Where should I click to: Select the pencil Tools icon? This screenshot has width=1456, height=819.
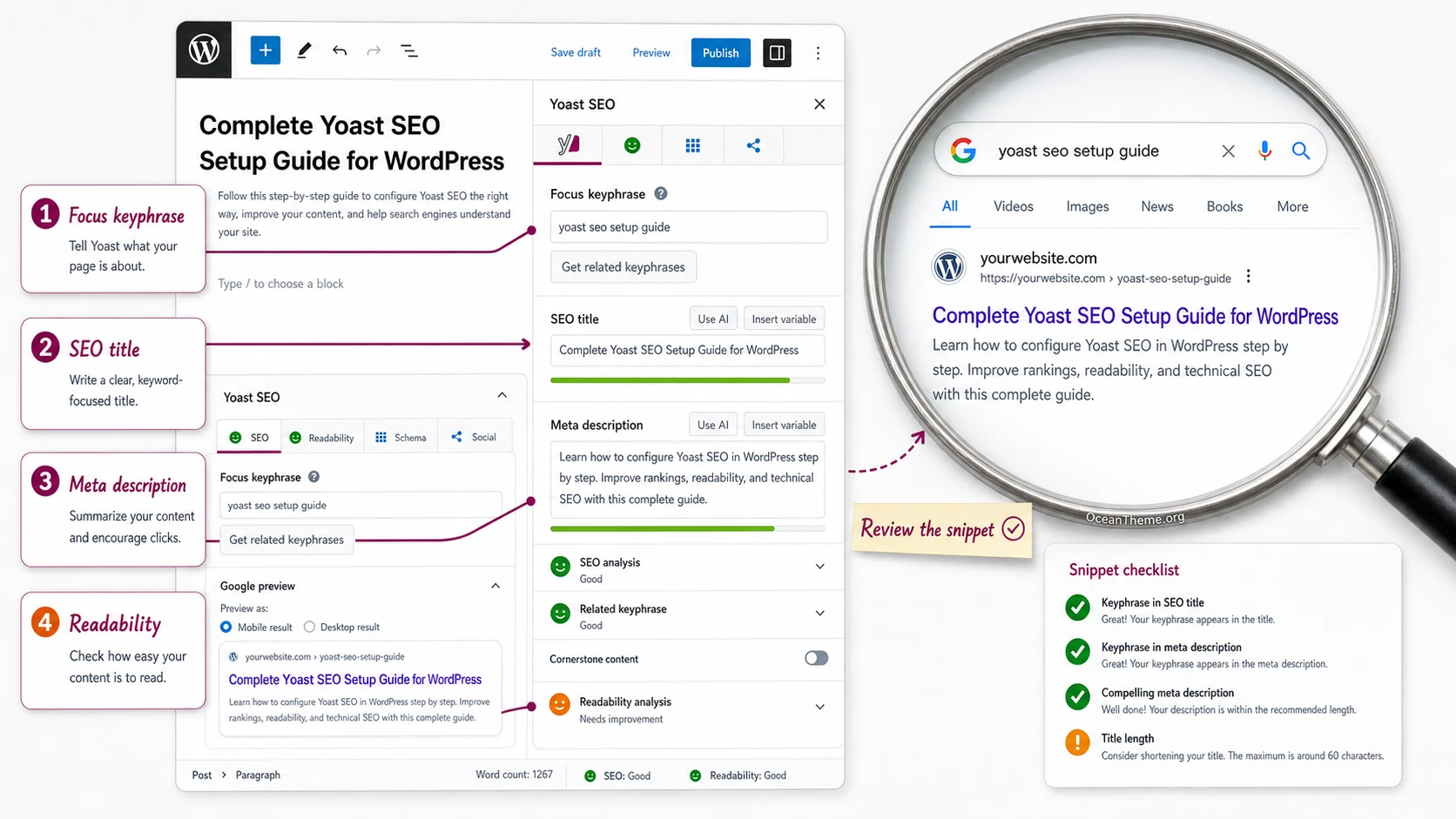click(x=304, y=51)
